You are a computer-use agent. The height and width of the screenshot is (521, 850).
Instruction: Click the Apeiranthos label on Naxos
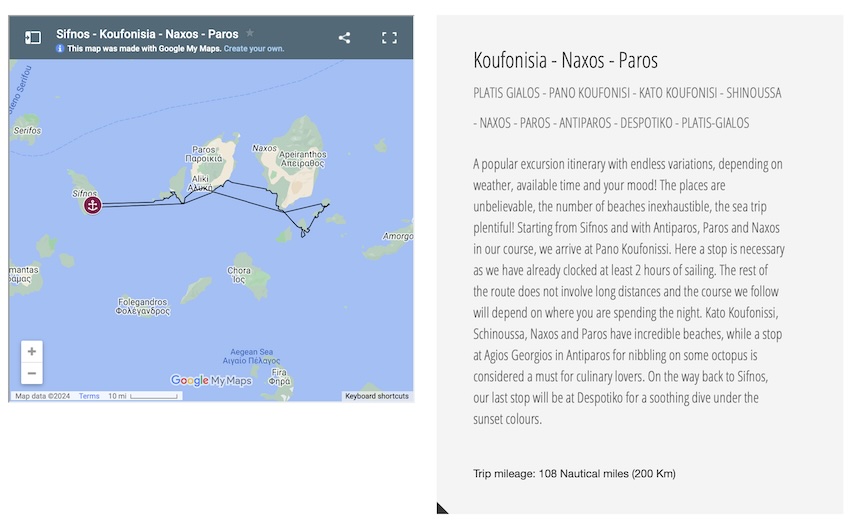point(302,159)
